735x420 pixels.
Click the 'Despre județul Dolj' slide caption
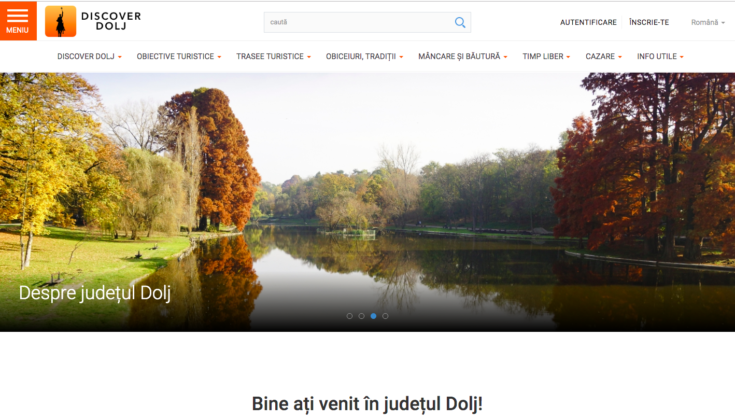95,293
